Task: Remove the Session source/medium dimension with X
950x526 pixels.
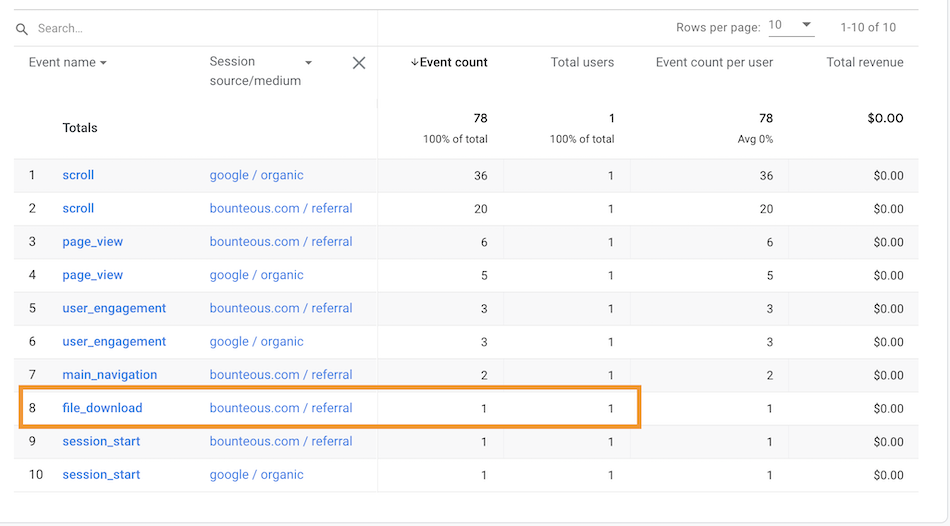Action: (x=359, y=63)
